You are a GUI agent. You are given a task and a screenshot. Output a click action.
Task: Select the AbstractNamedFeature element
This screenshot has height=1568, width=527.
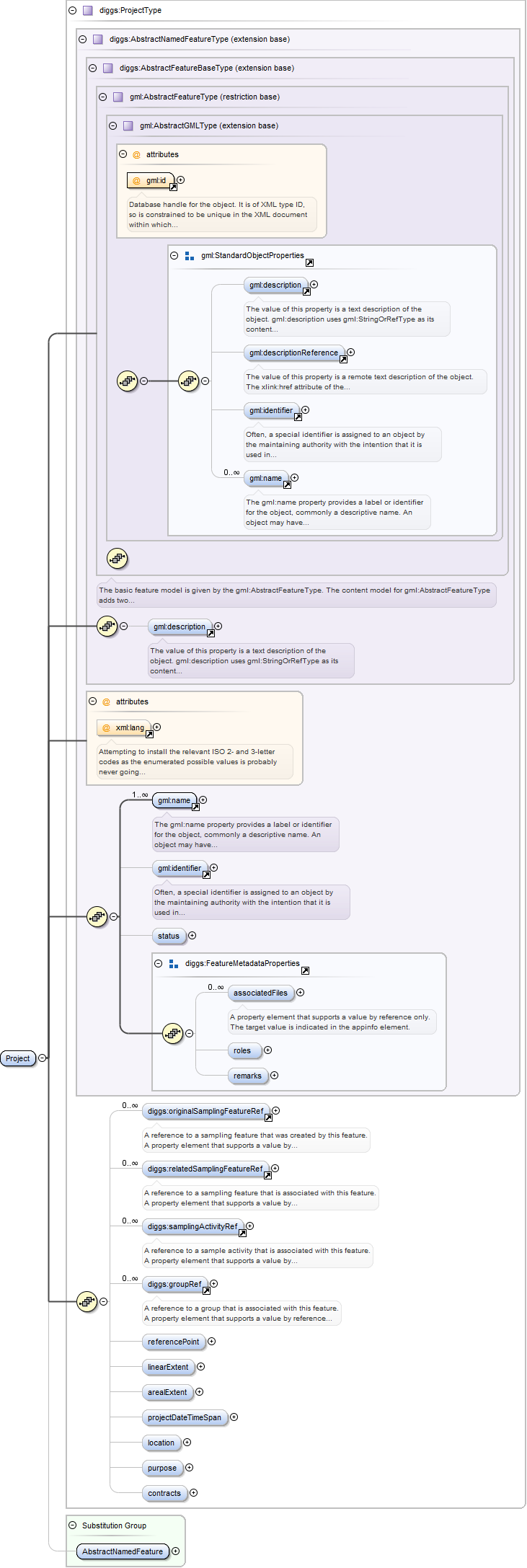coord(122,1551)
